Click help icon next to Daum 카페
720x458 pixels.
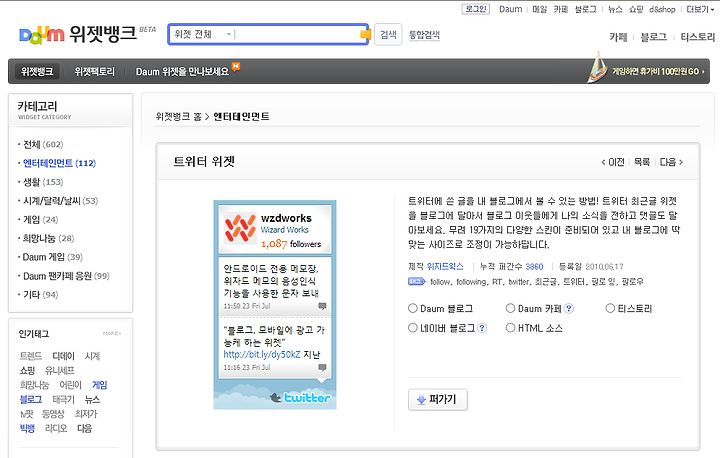(x=569, y=309)
